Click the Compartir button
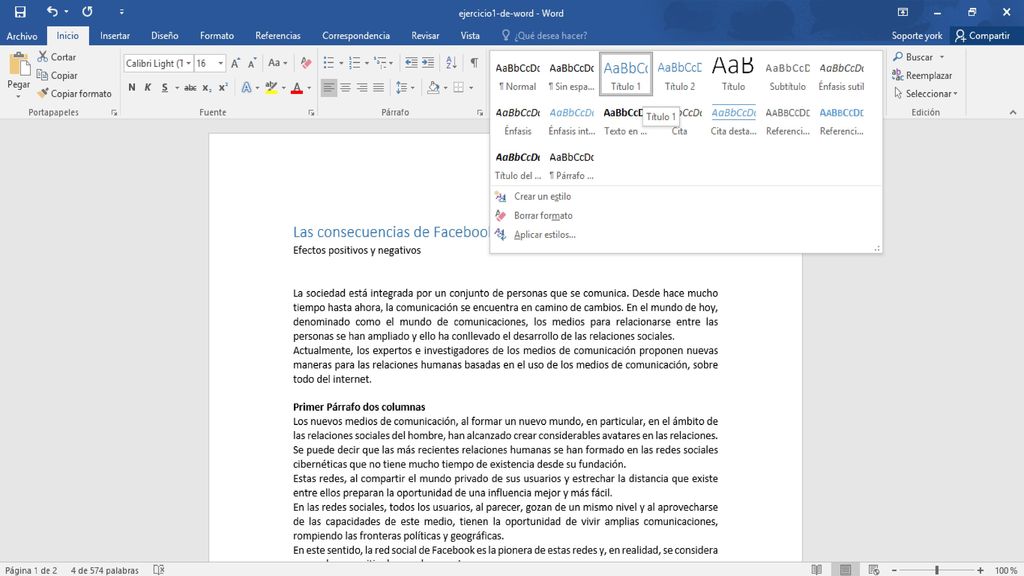This screenshot has height=576, width=1024. 982,36
